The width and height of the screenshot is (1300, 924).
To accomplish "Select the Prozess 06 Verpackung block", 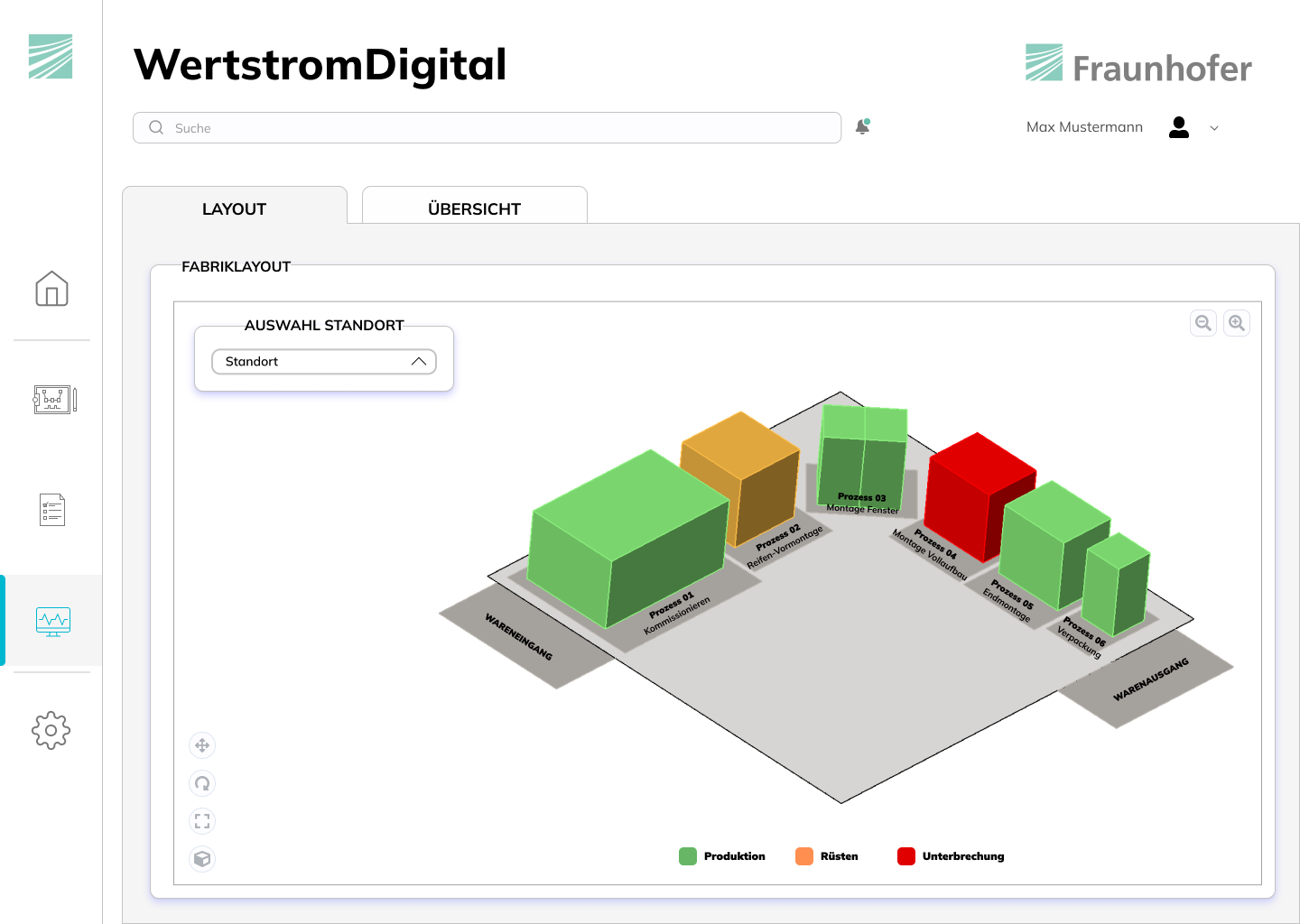I will (x=1116, y=584).
